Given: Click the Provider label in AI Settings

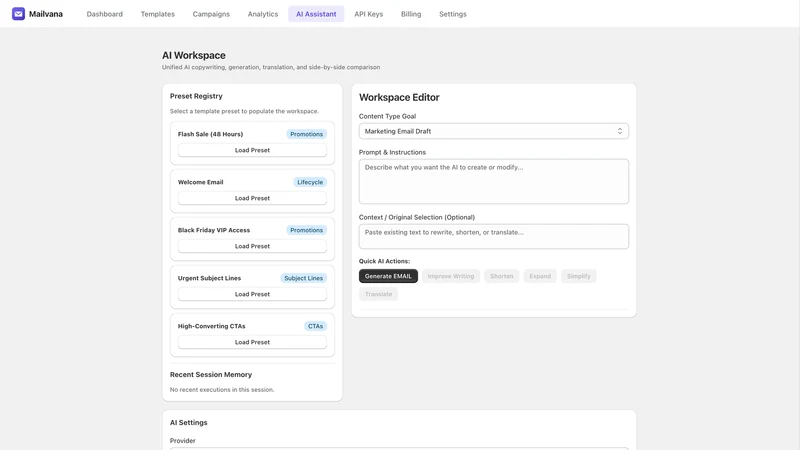Looking at the screenshot, I should click(183, 441).
